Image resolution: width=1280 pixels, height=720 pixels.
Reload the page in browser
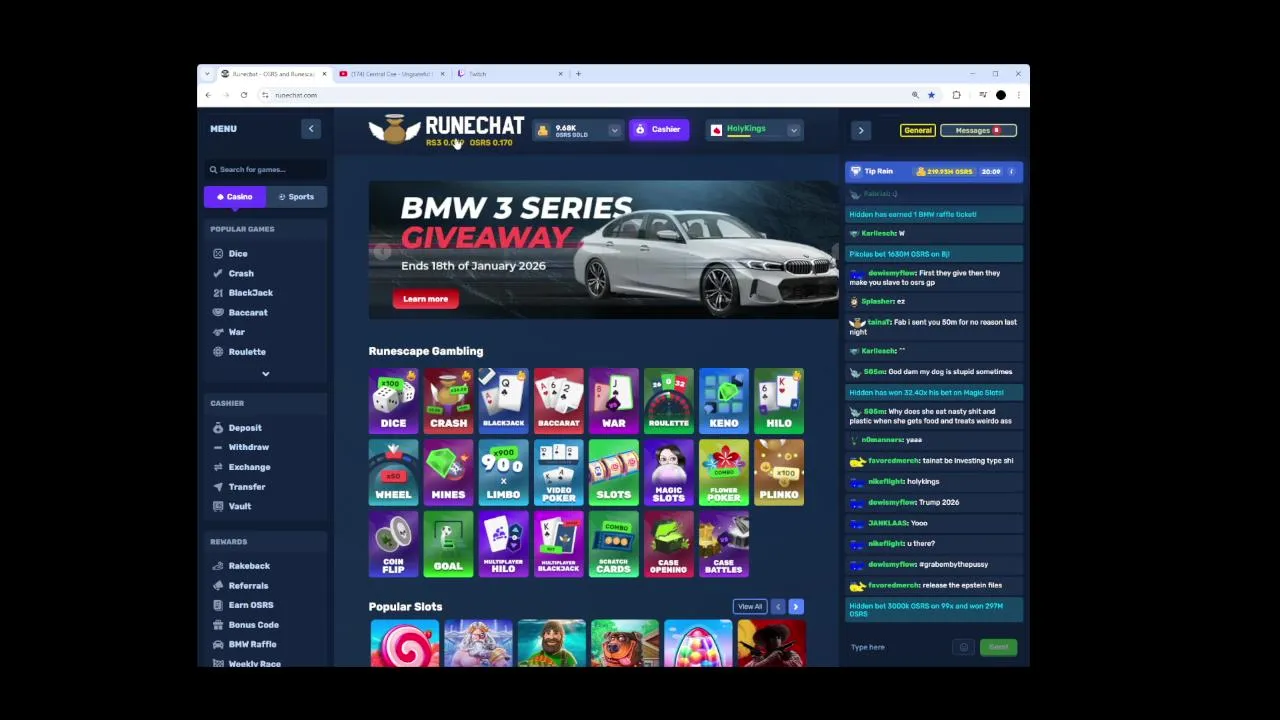(243, 95)
